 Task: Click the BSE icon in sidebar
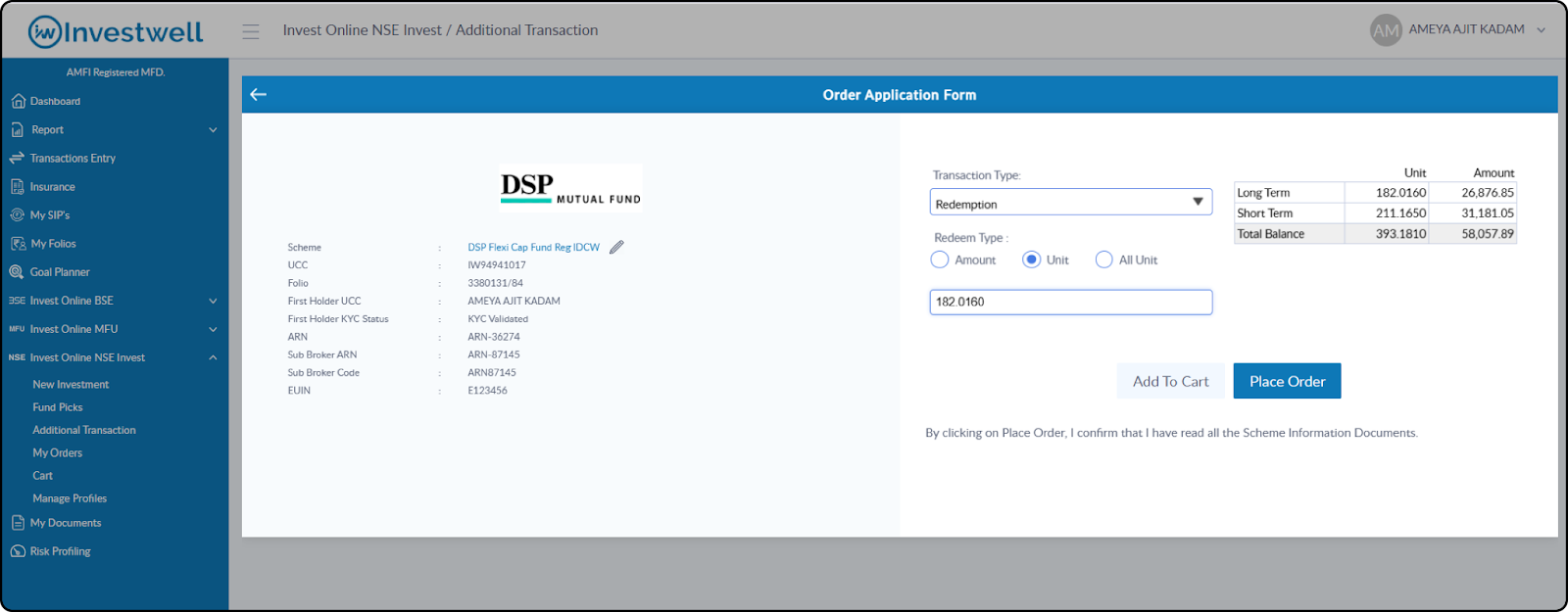click(x=17, y=301)
